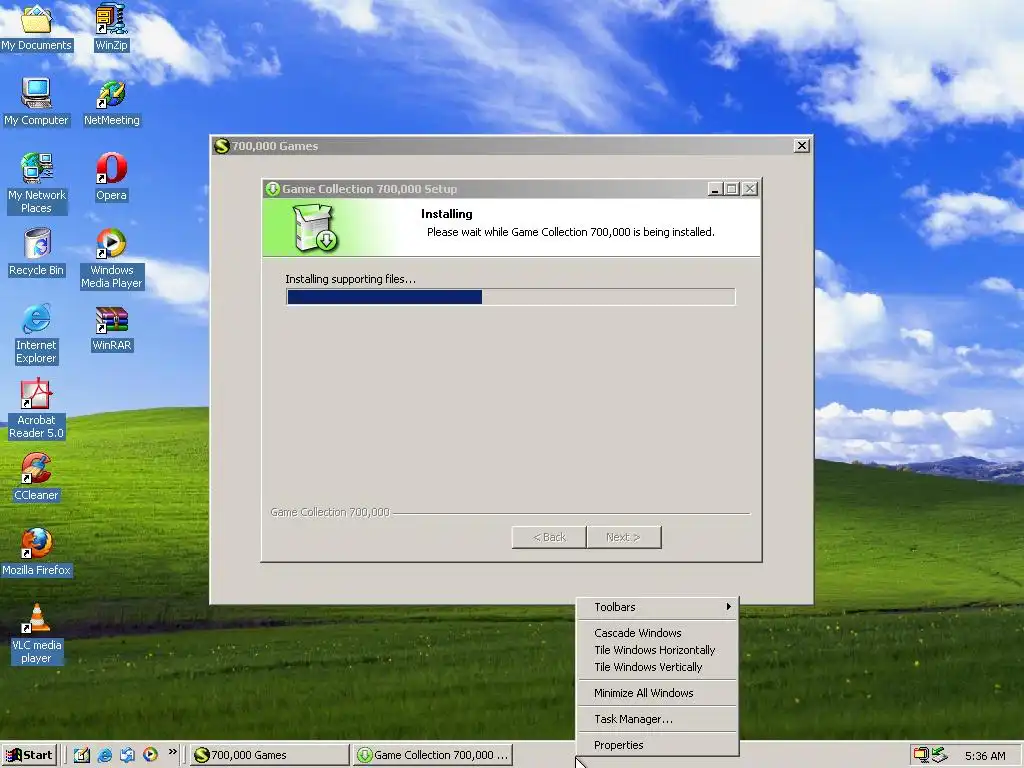Click the Setup window title bar icon
The width and height of the screenshot is (1024, 768).
[x=272, y=189]
